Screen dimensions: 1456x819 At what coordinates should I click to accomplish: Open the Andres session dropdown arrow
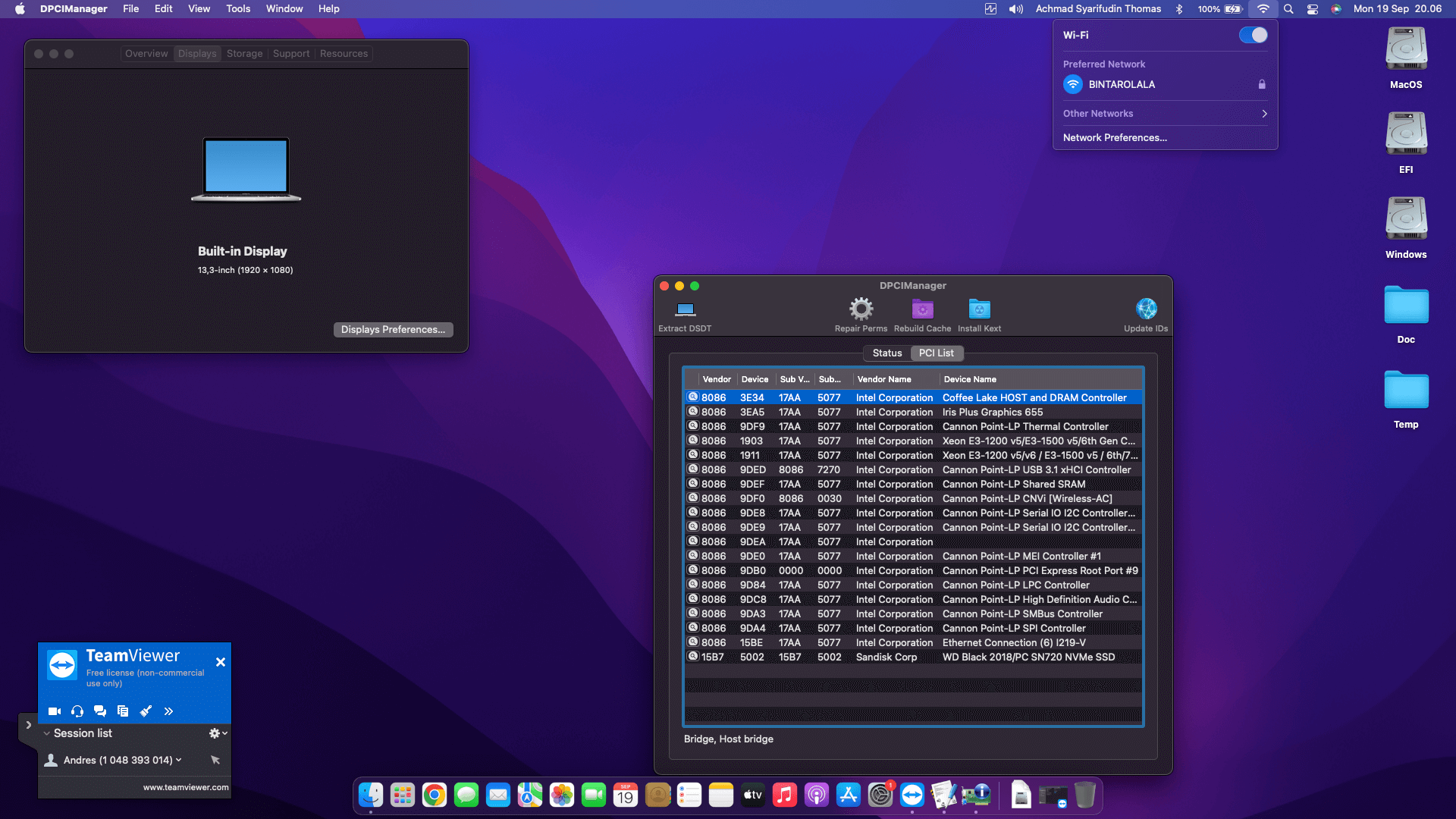pos(179,760)
